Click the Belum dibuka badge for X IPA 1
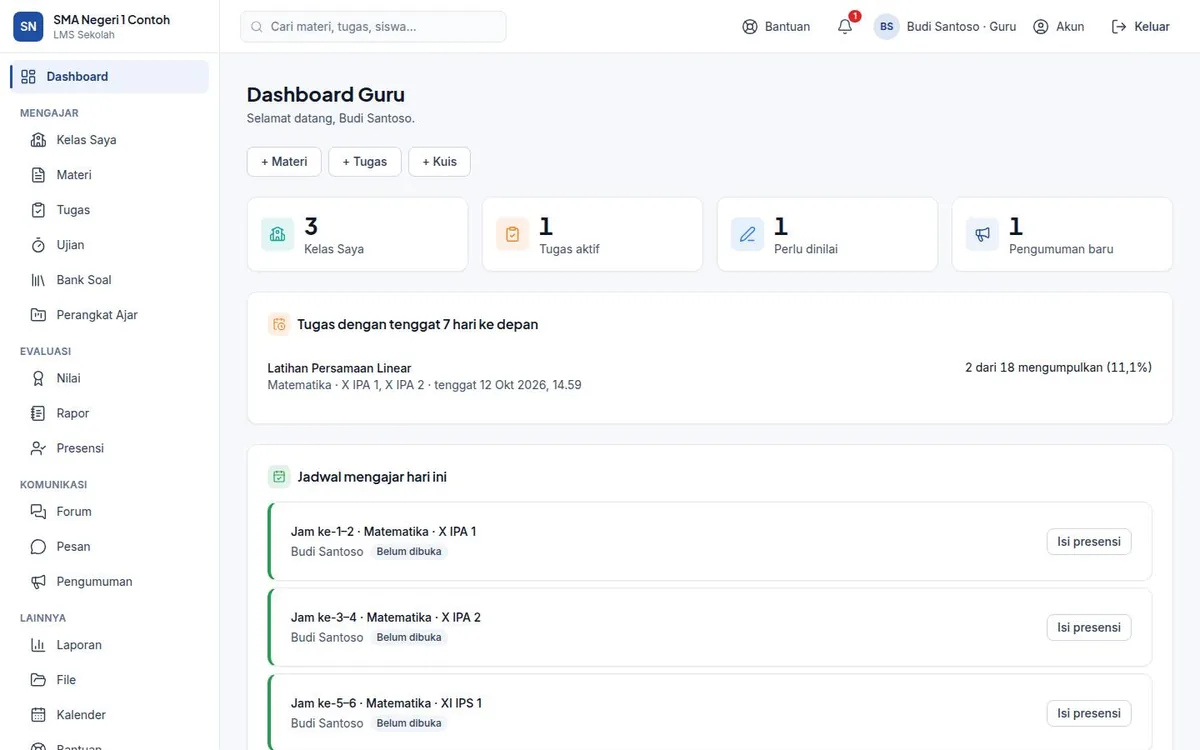The image size is (1200, 750). point(409,552)
